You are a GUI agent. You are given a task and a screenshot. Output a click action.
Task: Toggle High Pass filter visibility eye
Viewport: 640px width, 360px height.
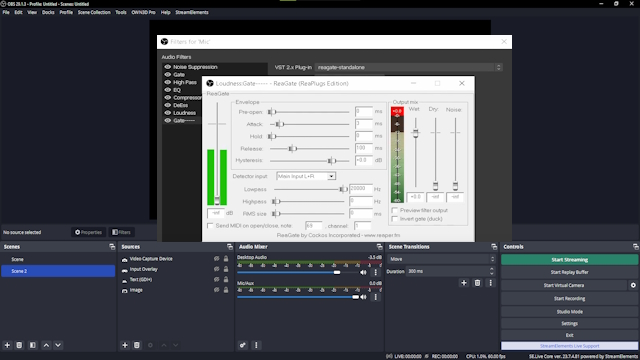tap(167, 82)
